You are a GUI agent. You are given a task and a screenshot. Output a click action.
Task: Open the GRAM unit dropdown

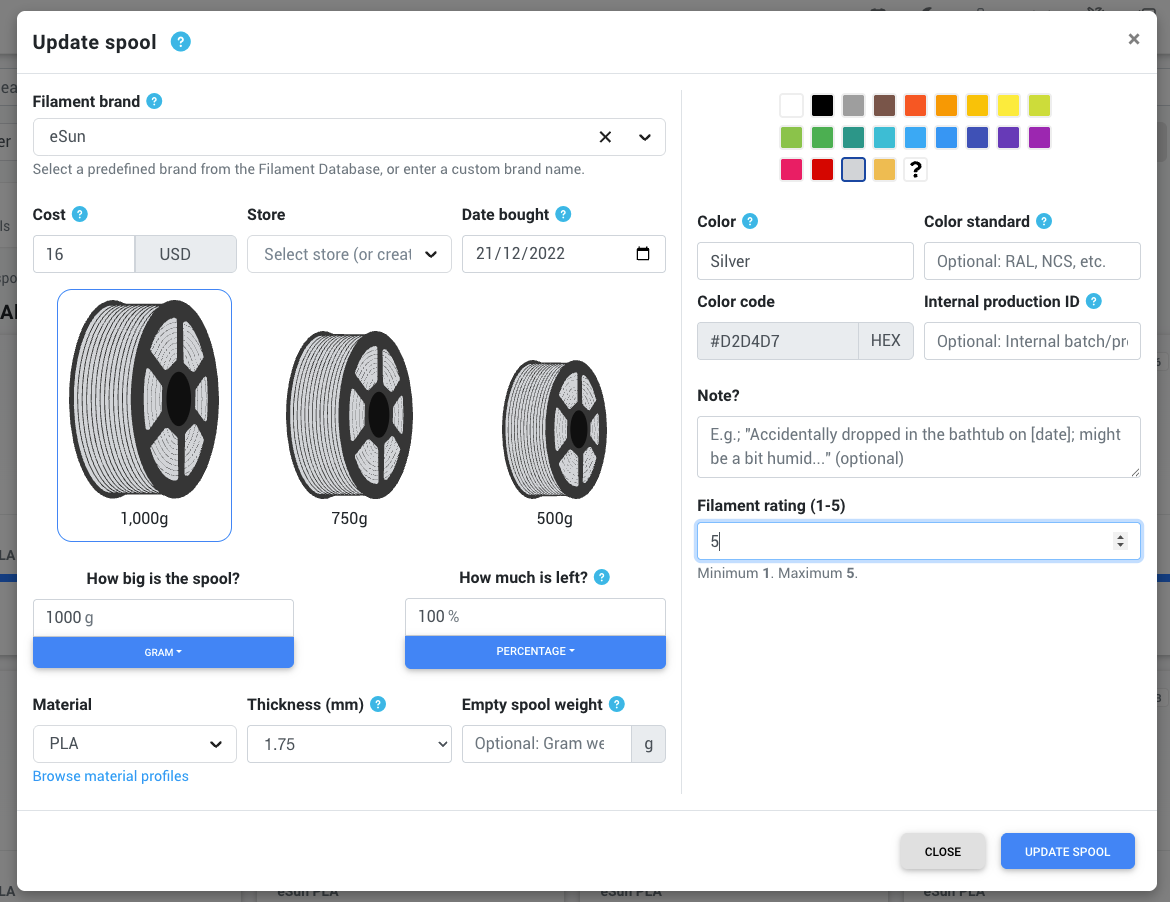tap(163, 652)
